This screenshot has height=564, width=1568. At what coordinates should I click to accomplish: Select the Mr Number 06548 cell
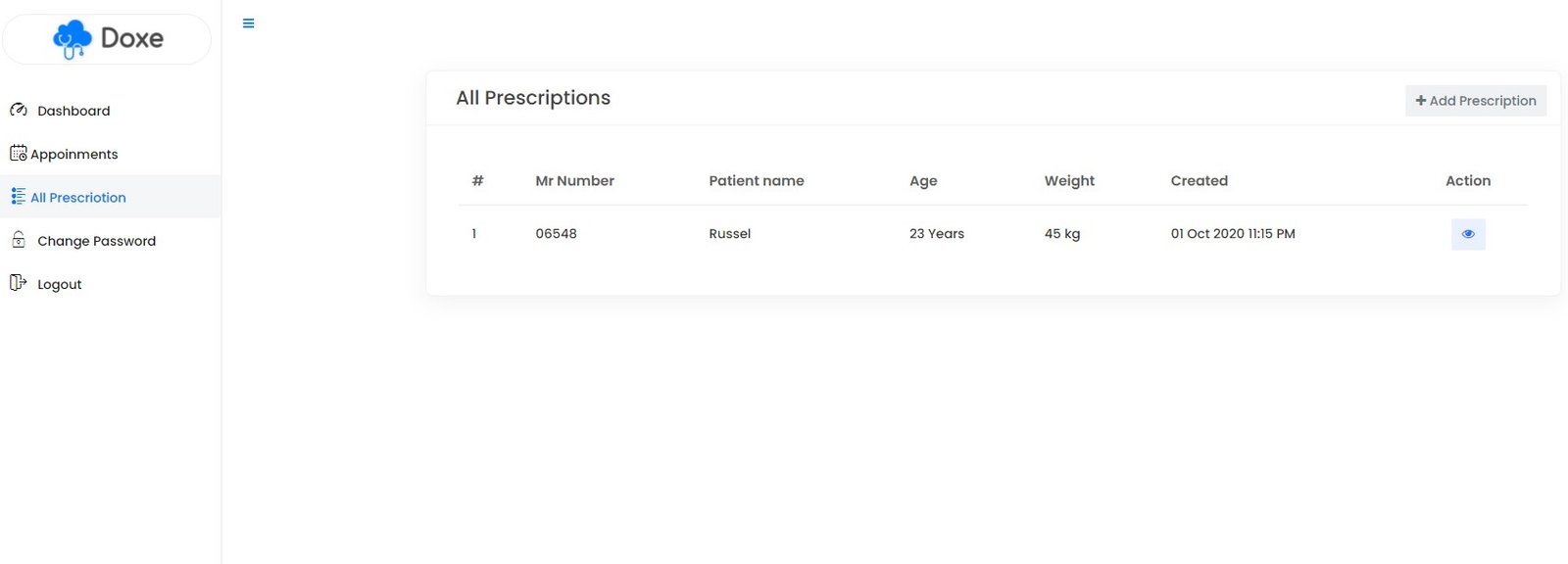pyautogui.click(x=556, y=234)
